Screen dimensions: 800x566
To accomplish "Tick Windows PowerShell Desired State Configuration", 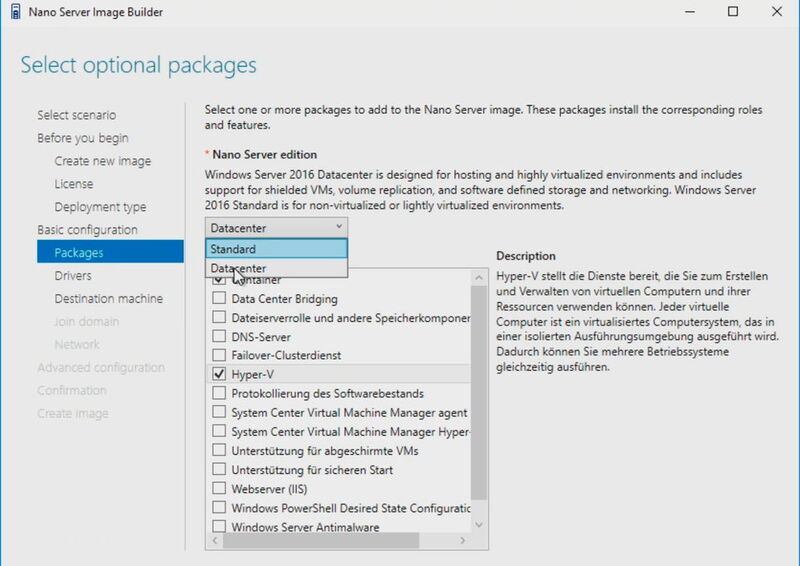I will click(219, 507).
